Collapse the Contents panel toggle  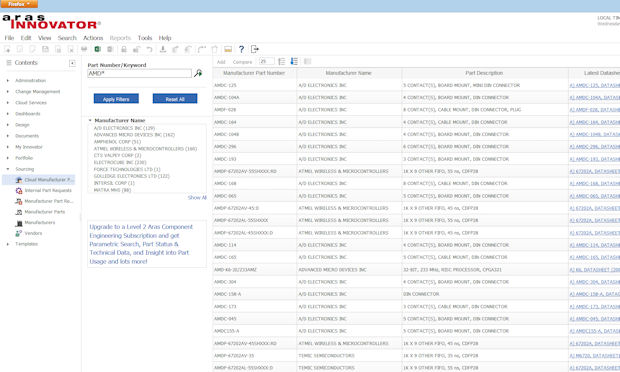click(72, 63)
